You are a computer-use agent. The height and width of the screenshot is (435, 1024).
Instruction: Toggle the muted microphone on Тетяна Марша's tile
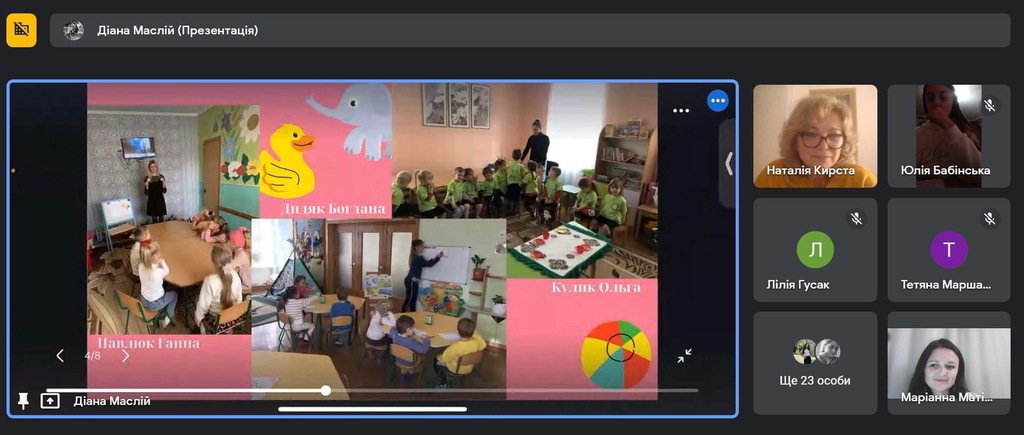click(x=989, y=218)
